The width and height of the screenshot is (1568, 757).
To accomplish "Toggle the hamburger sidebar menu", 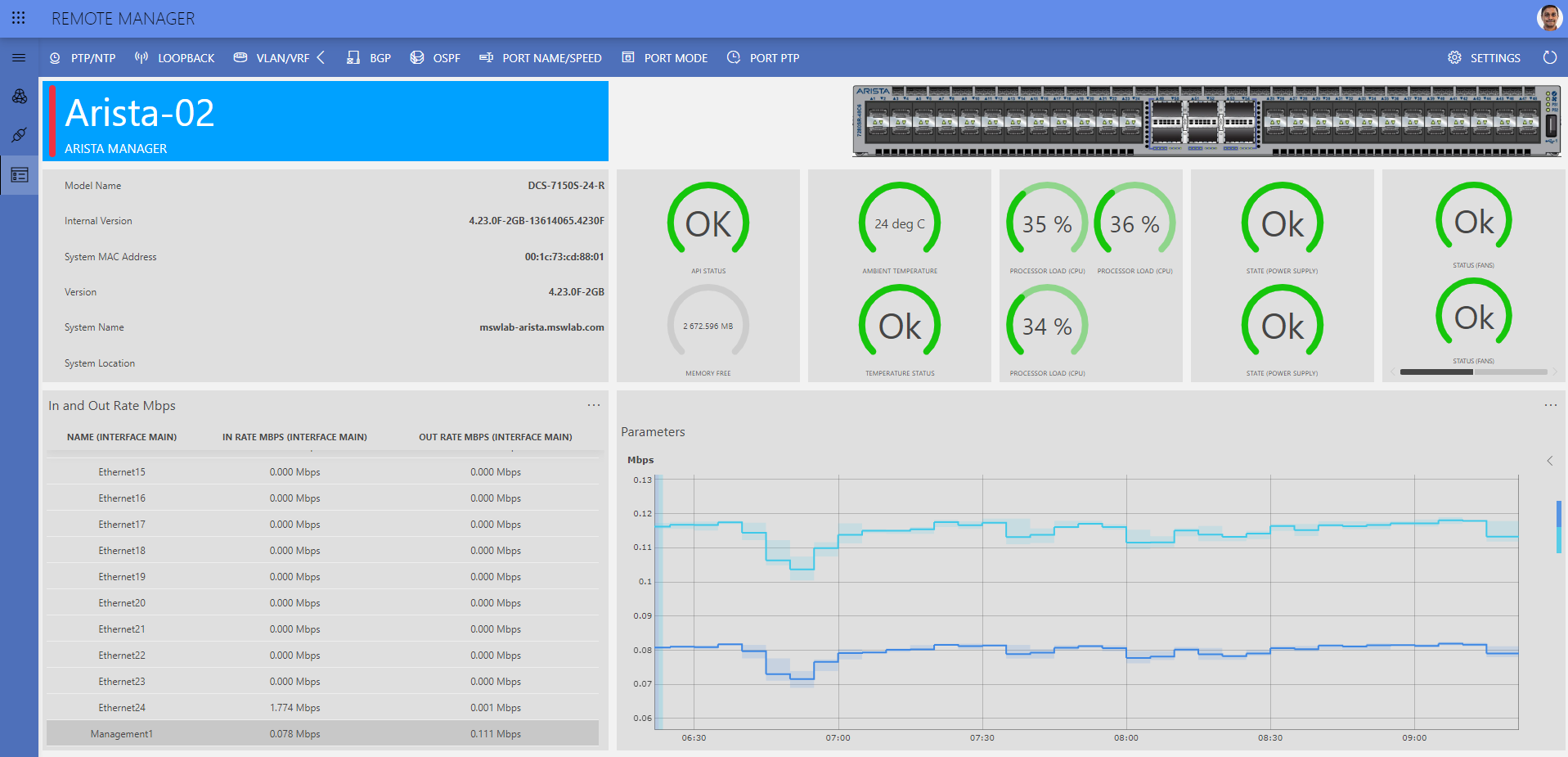I will [19, 58].
